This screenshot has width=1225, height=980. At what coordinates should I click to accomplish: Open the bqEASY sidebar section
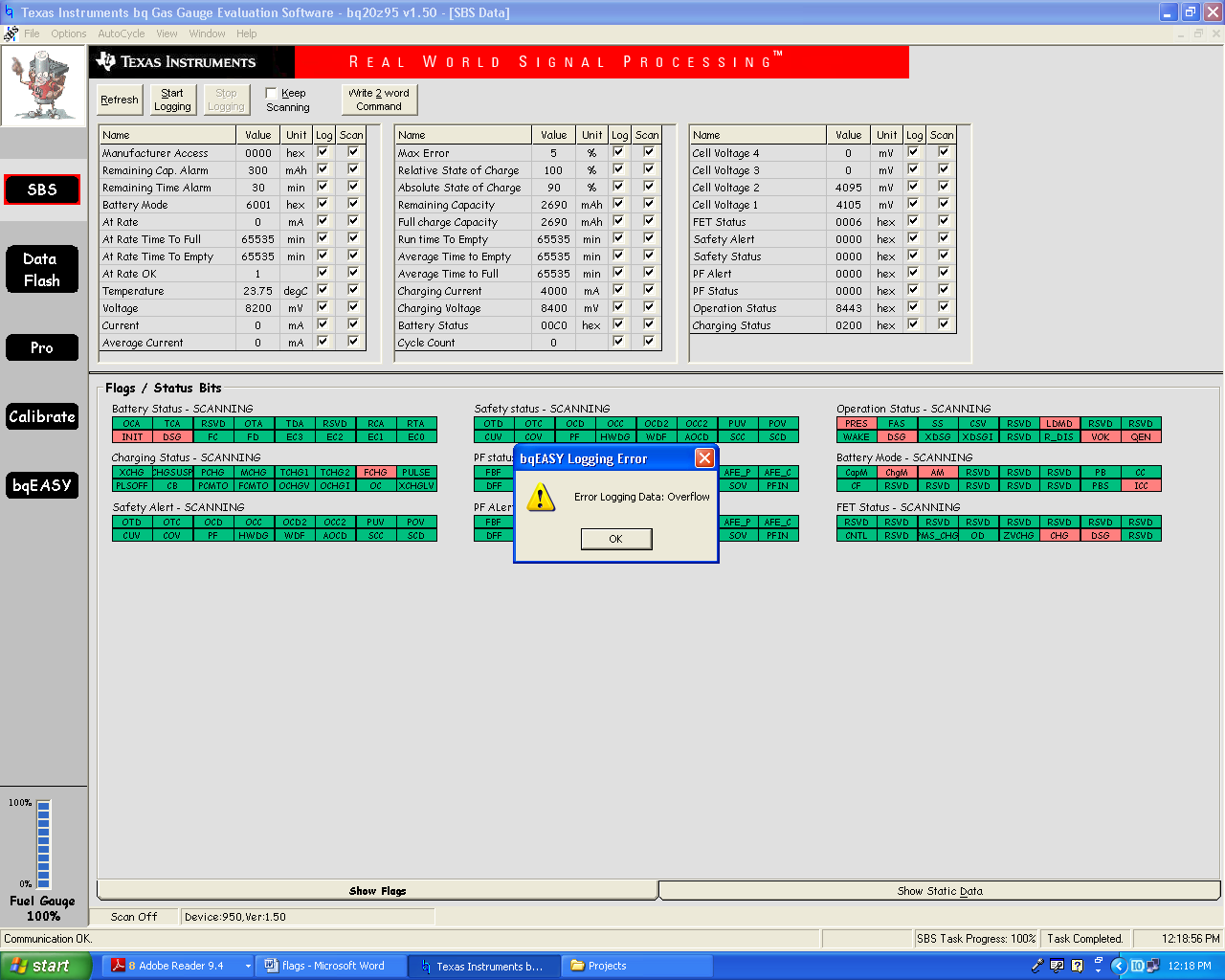click(42, 485)
